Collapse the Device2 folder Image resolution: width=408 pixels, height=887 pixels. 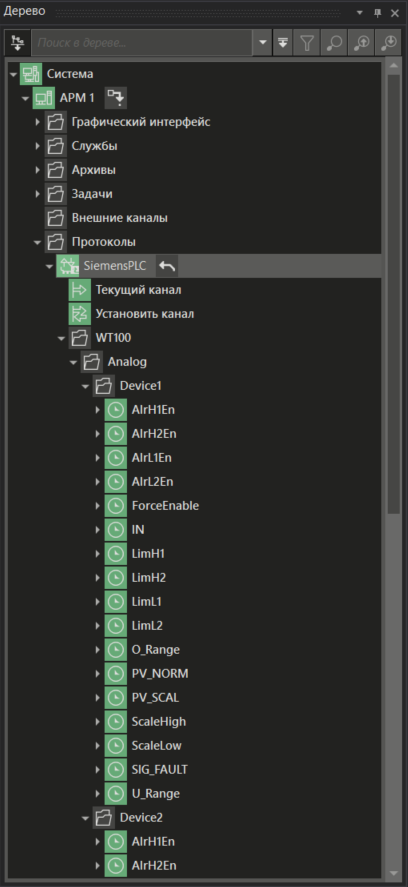85,818
